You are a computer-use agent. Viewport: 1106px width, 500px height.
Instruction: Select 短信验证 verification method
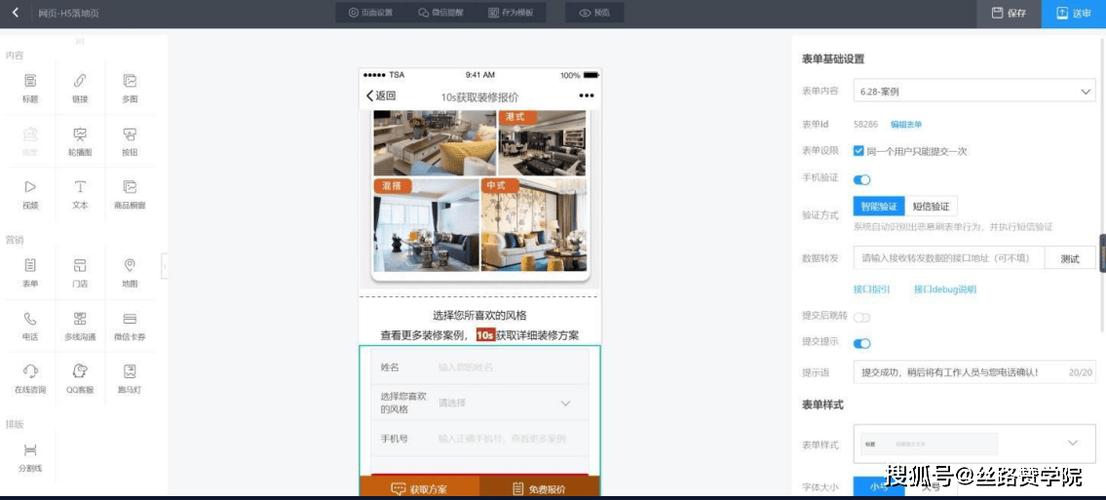(x=931, y=207)
